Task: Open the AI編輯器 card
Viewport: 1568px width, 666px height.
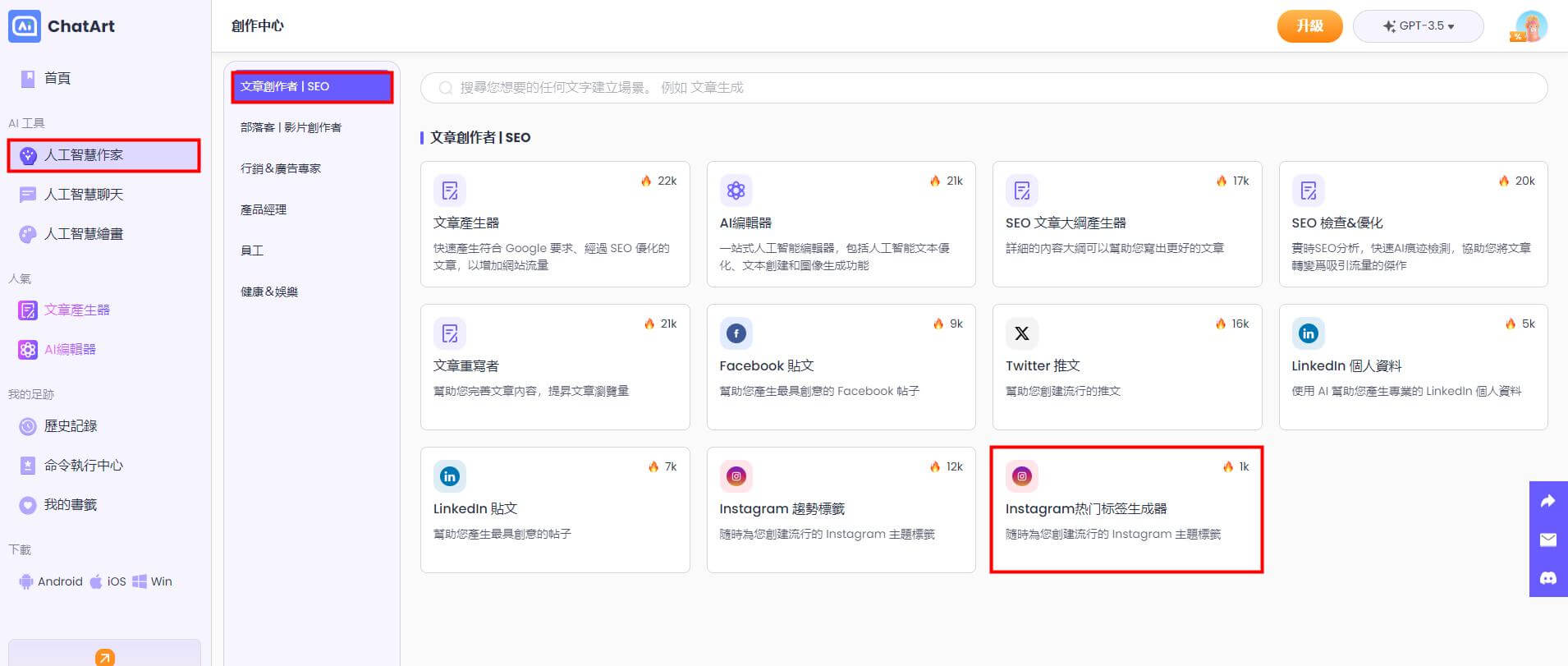Action: pyautogui.click(x=841, y=224)
